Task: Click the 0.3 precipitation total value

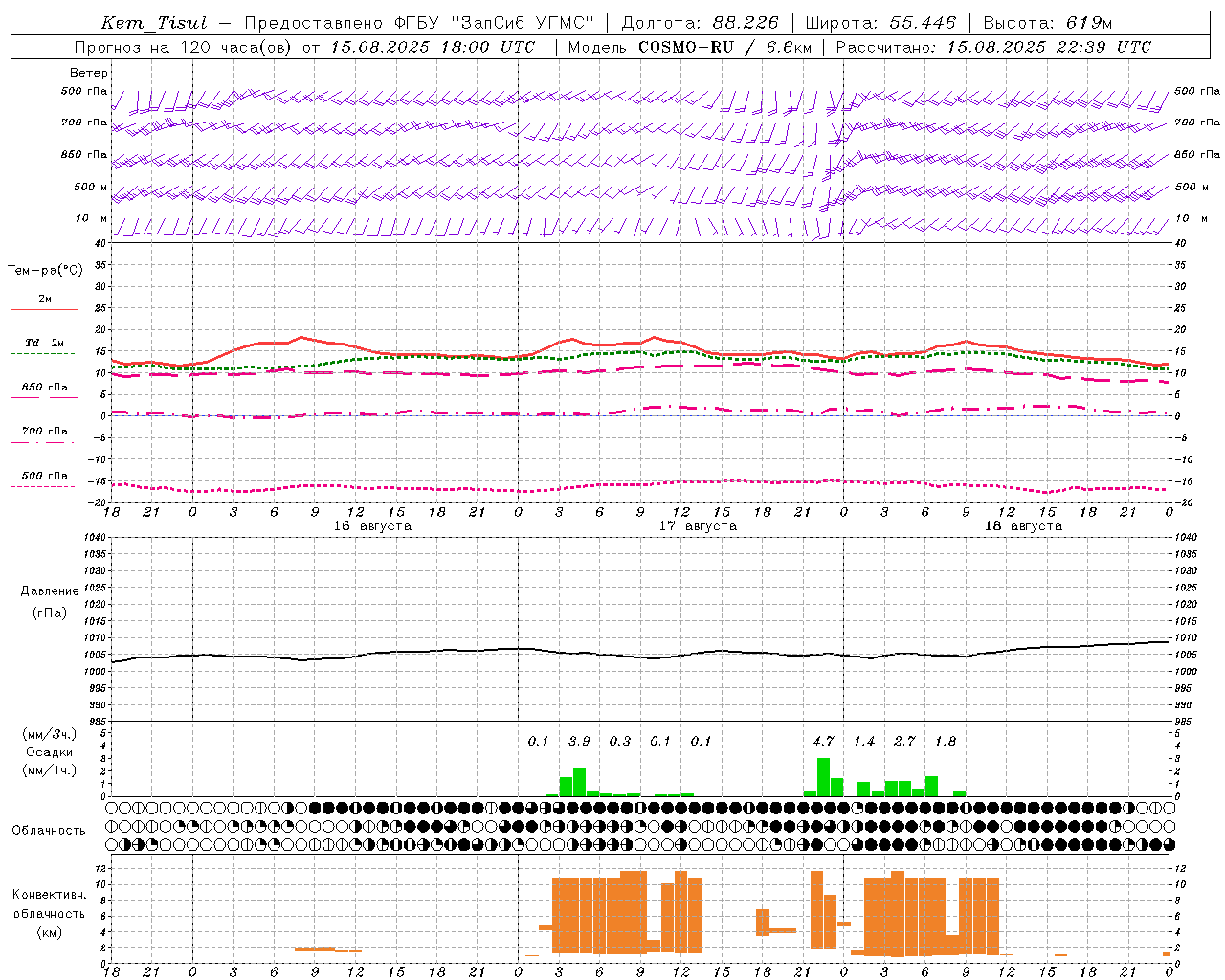Action: (620, 741)
